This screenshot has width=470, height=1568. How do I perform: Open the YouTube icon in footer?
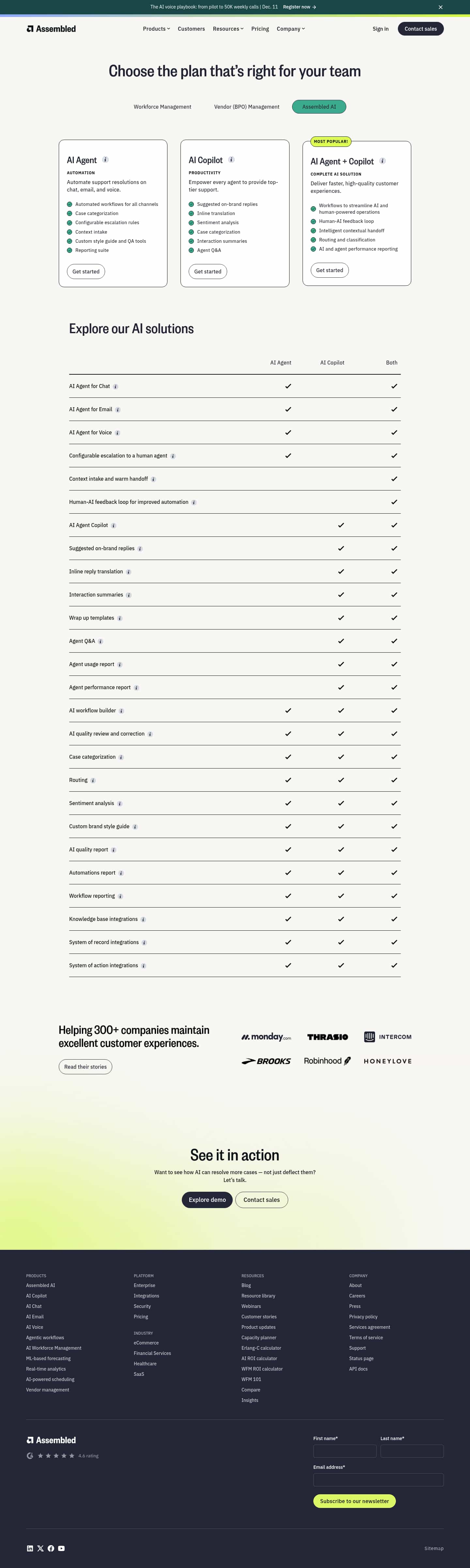(61, 1548)
